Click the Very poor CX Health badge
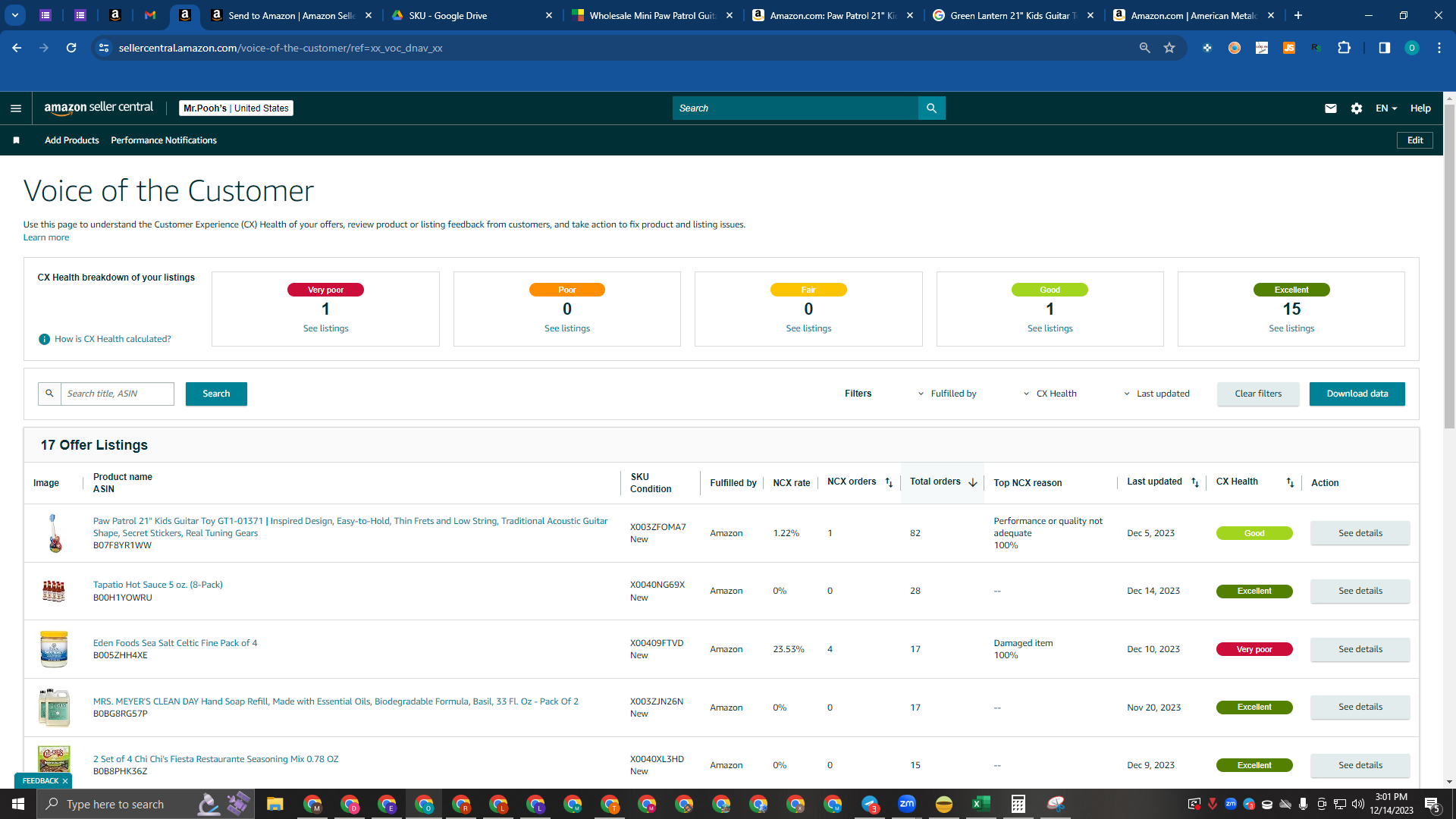Viewport: 1456px width, 819px height. (1254, 649)
